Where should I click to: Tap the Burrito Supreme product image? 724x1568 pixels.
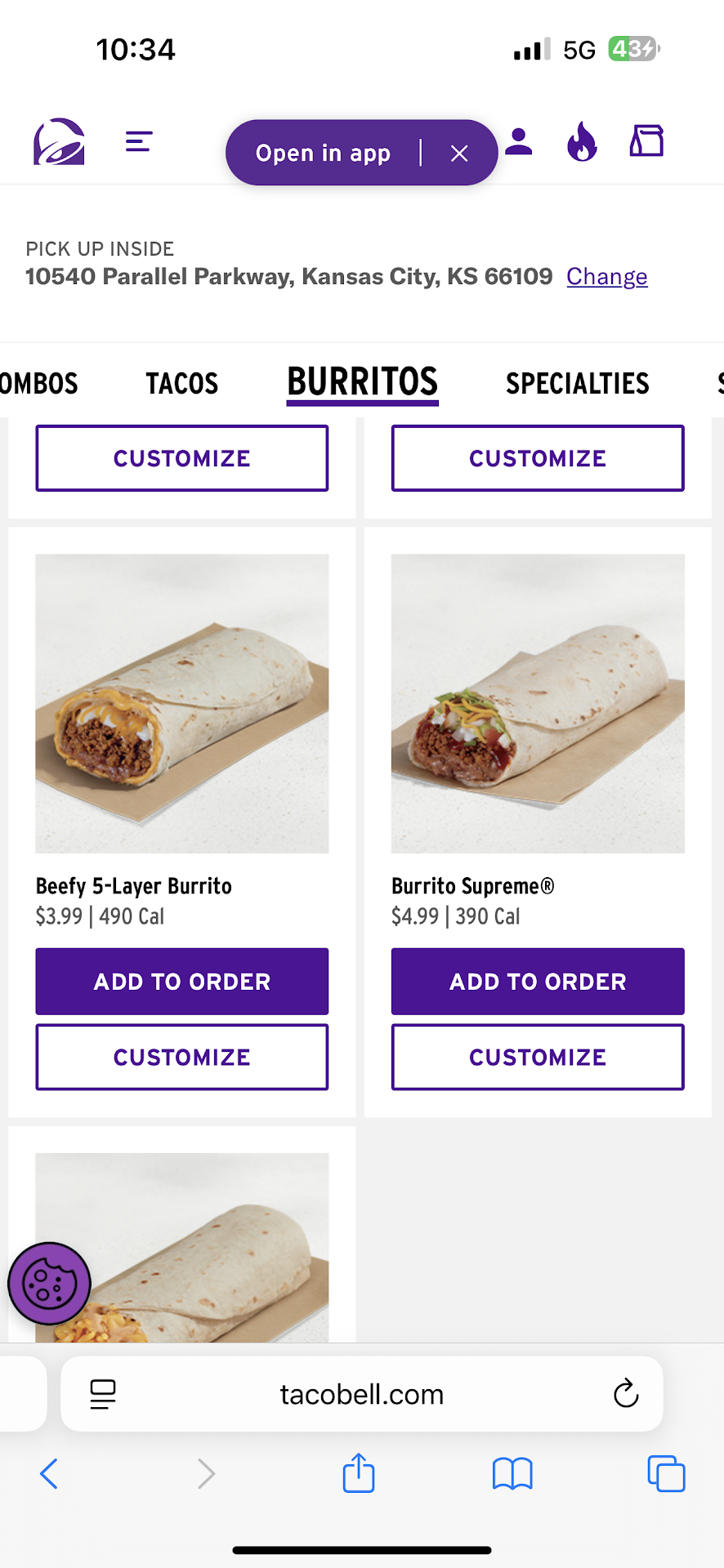coord(538,703)
